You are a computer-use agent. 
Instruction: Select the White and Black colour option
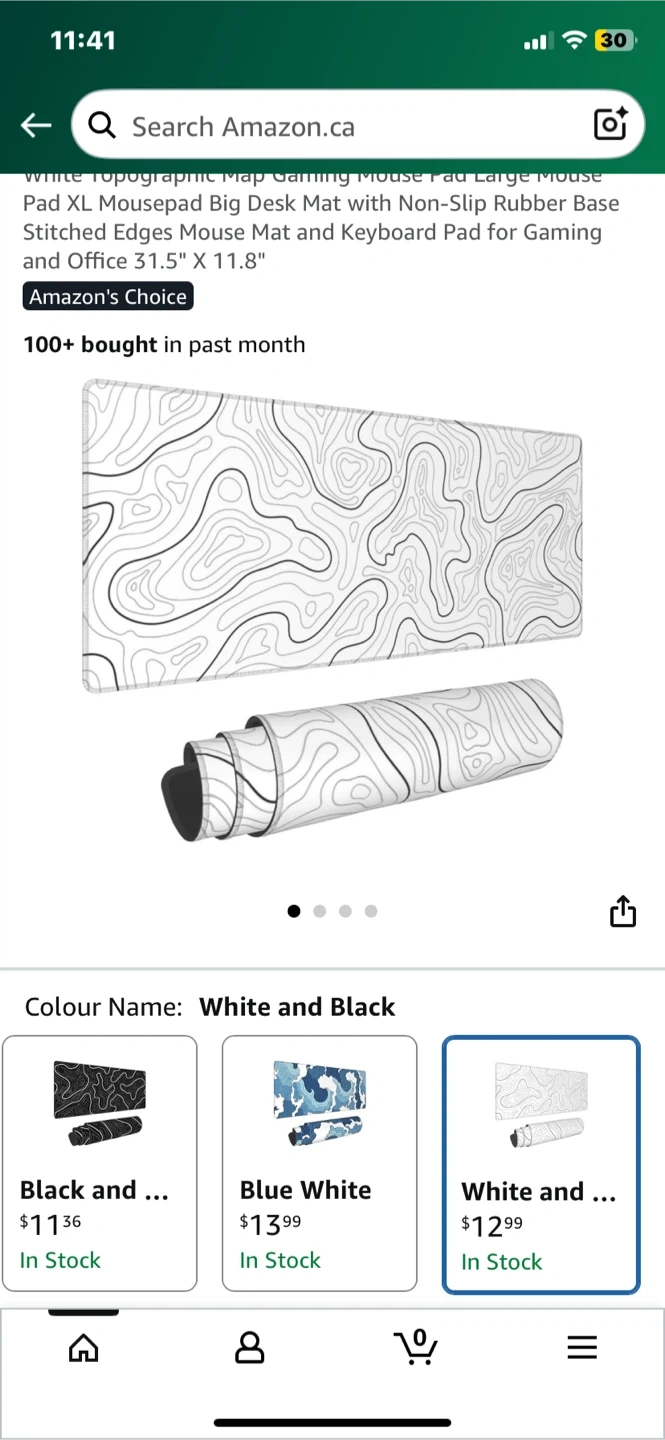click(540, 1165)
